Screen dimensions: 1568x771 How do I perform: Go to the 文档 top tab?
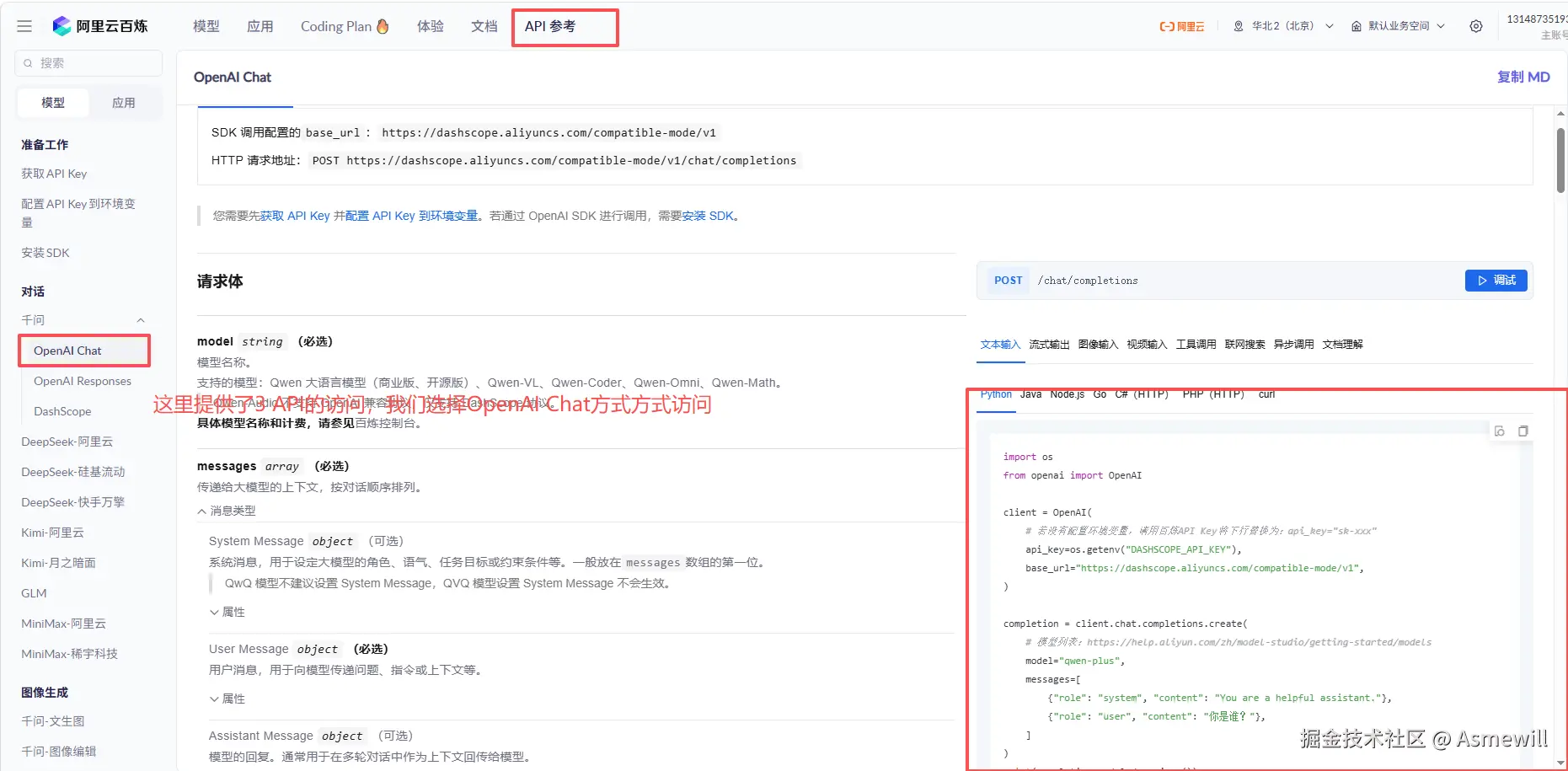[x=484, y=26]
